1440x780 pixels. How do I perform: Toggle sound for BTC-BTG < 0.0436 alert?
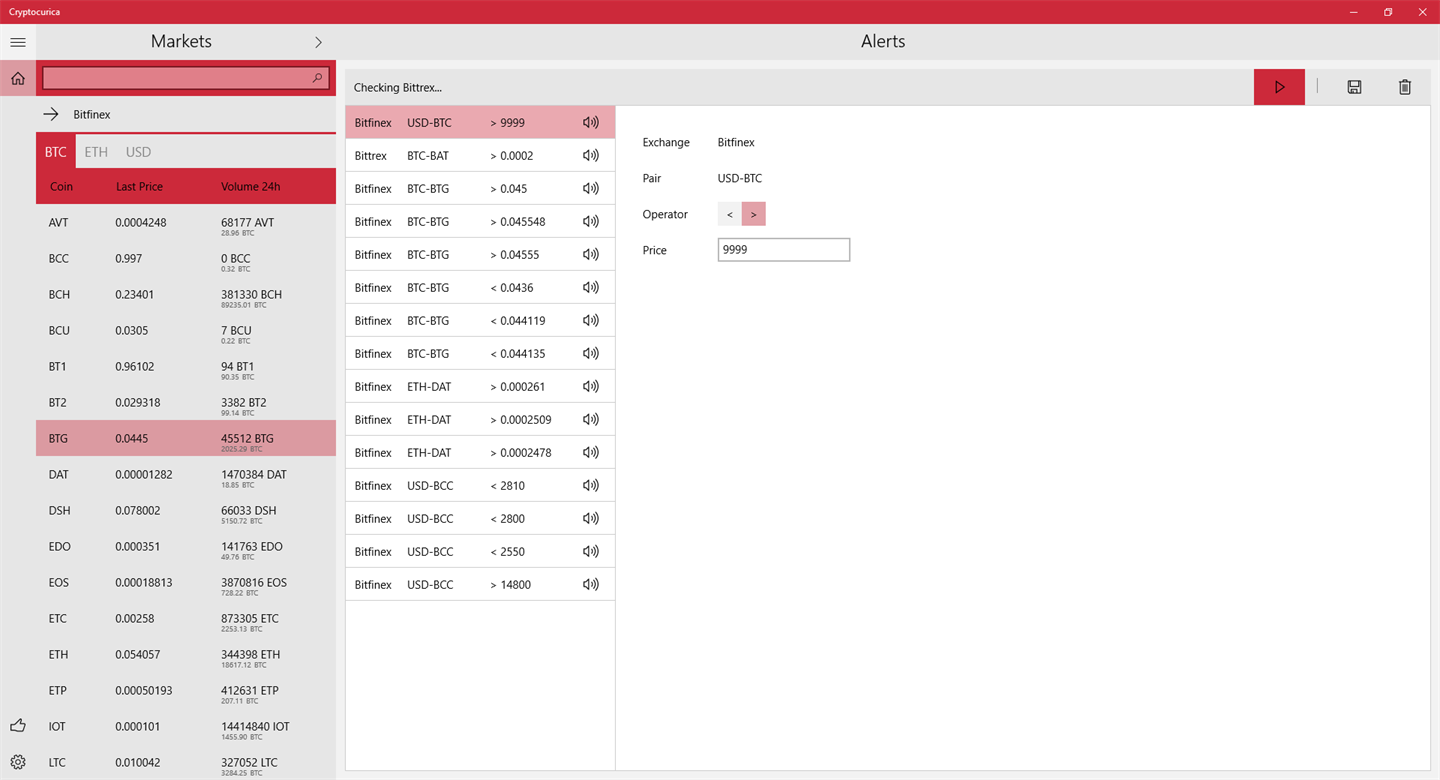point(591,287)
